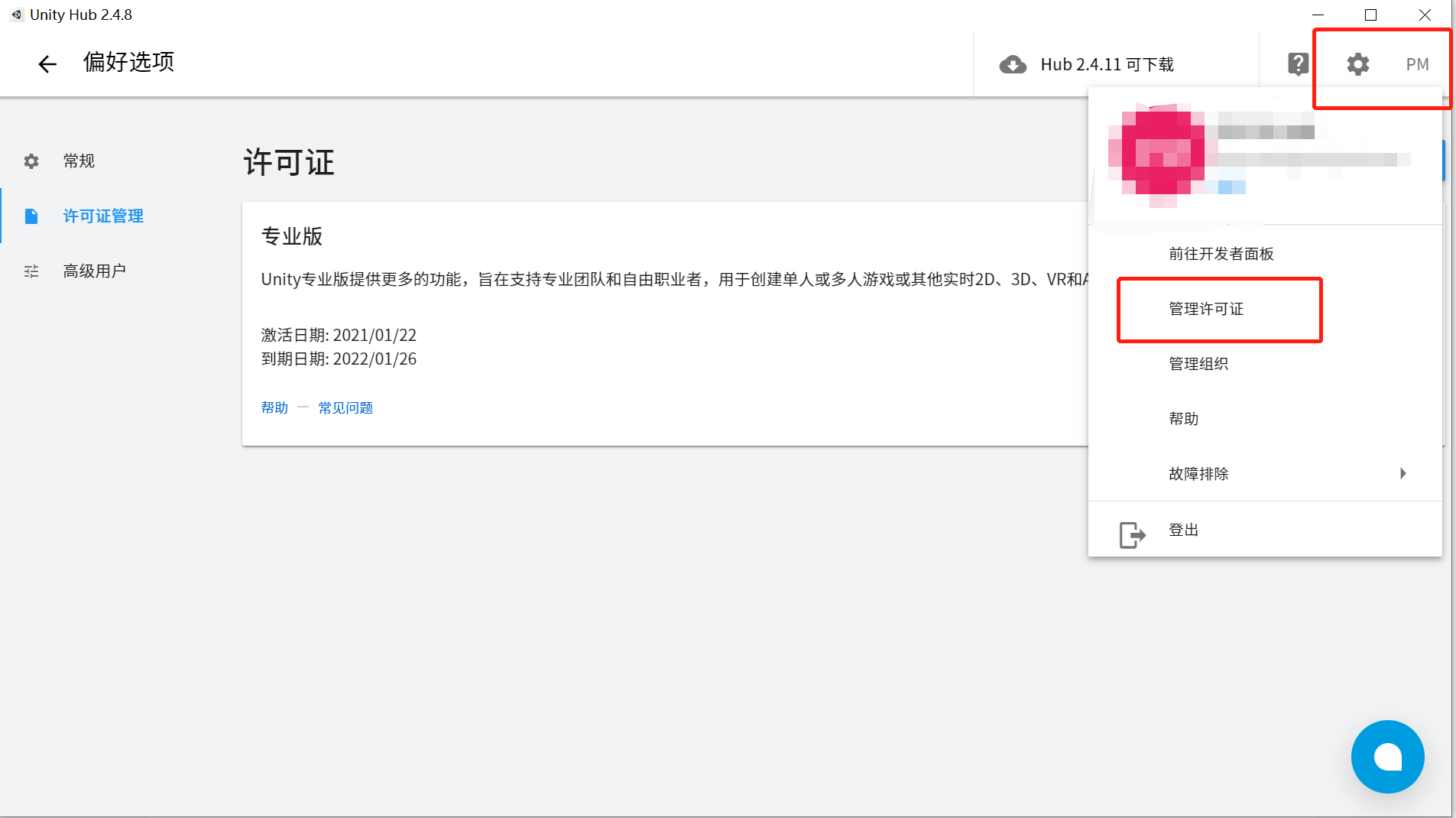Select the 常规 sidebar tab
Screen dimensions: 1456x818
tap(79, 161)
